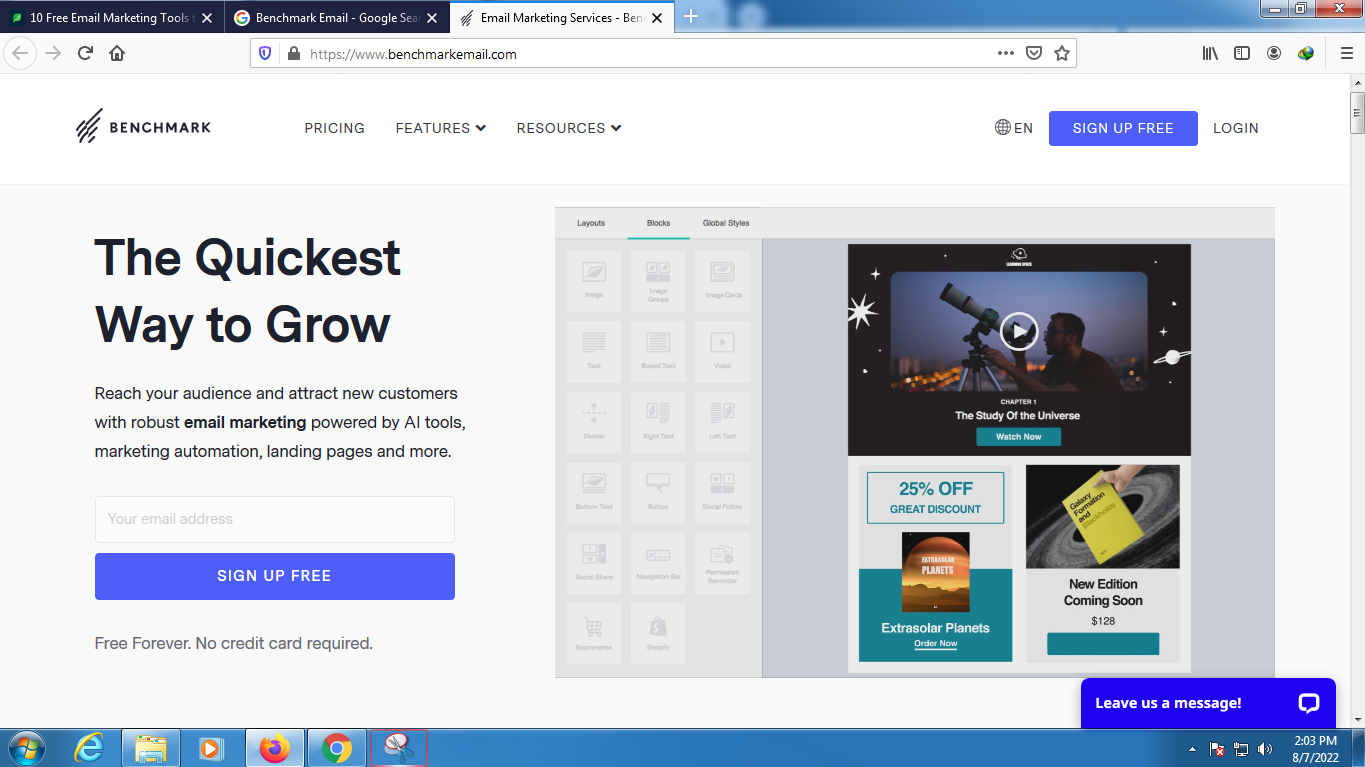Show sidebars with the sidebar icon
1365x767 pixels.
[x=1242, y=53]
